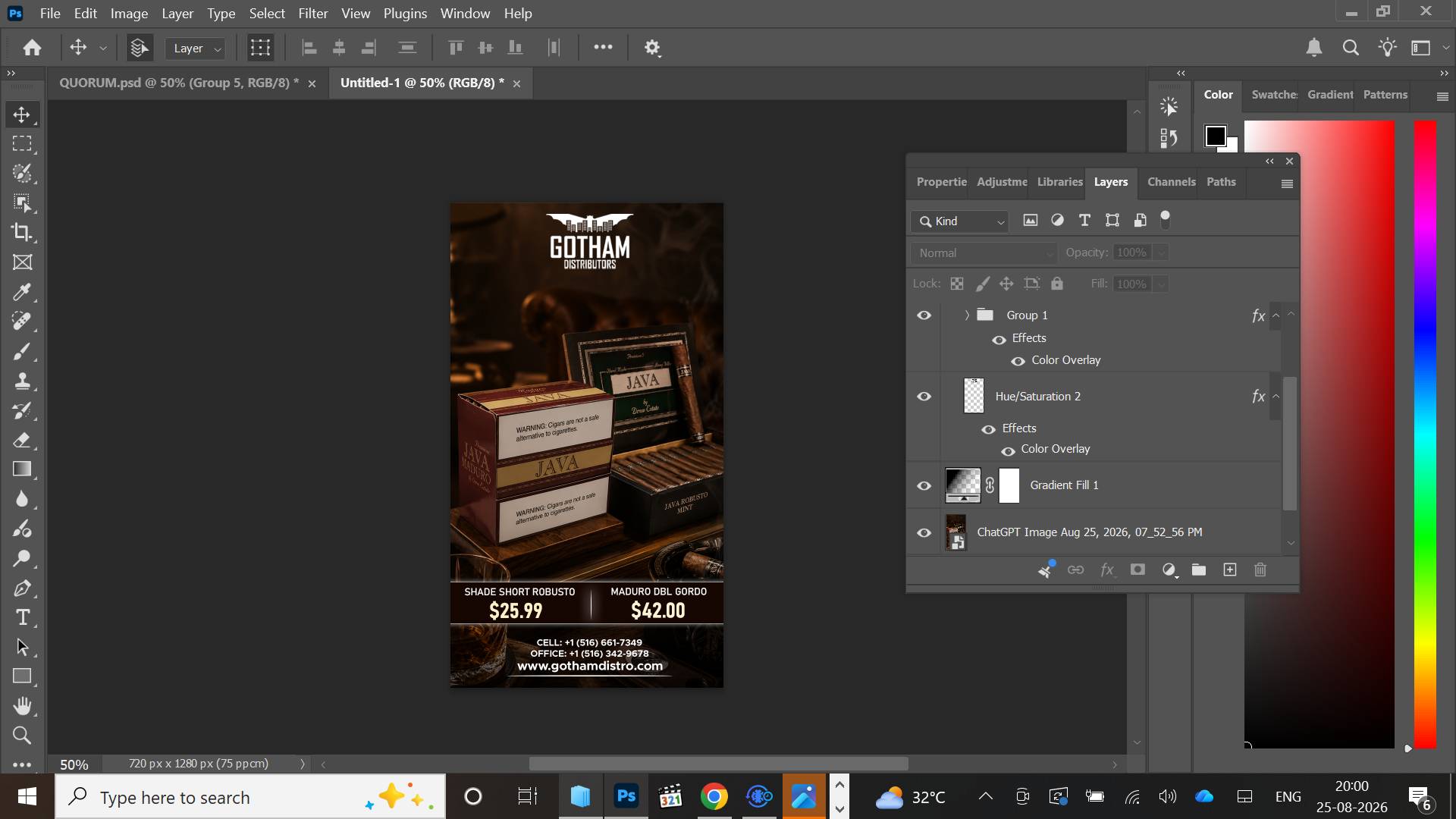This screenshot has height=819, width=1456.
Task: Click the delete layer trash icon
Action: [1260, 570]
